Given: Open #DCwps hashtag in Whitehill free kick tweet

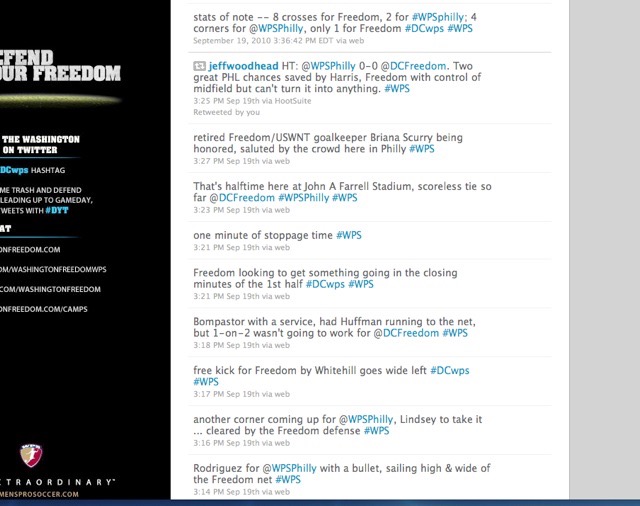Looking at the screenshot, I should click(x=450, y=371).
